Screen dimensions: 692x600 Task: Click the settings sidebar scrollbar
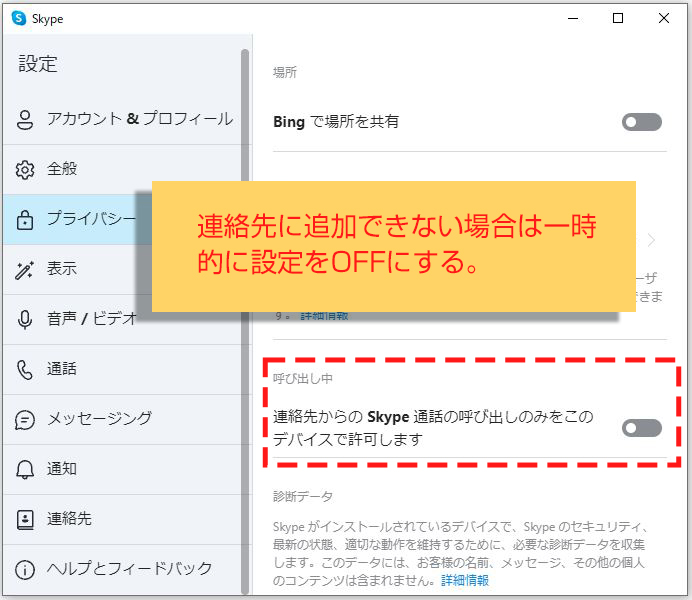245,322
